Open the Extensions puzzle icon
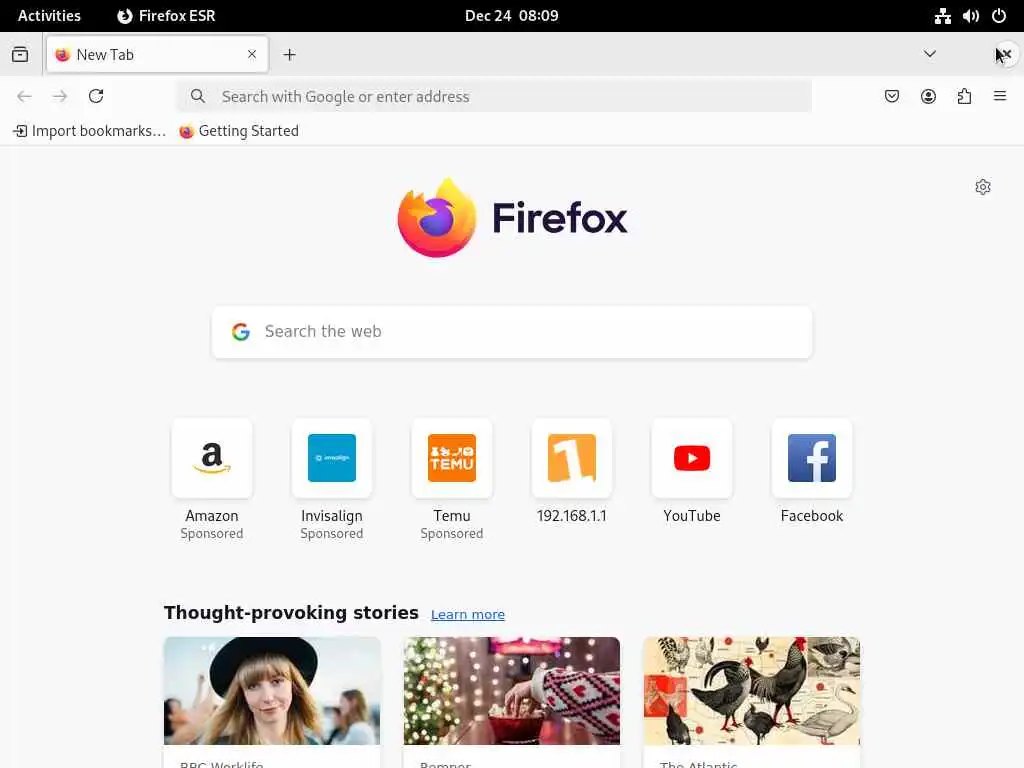 [x=964, y=97]
